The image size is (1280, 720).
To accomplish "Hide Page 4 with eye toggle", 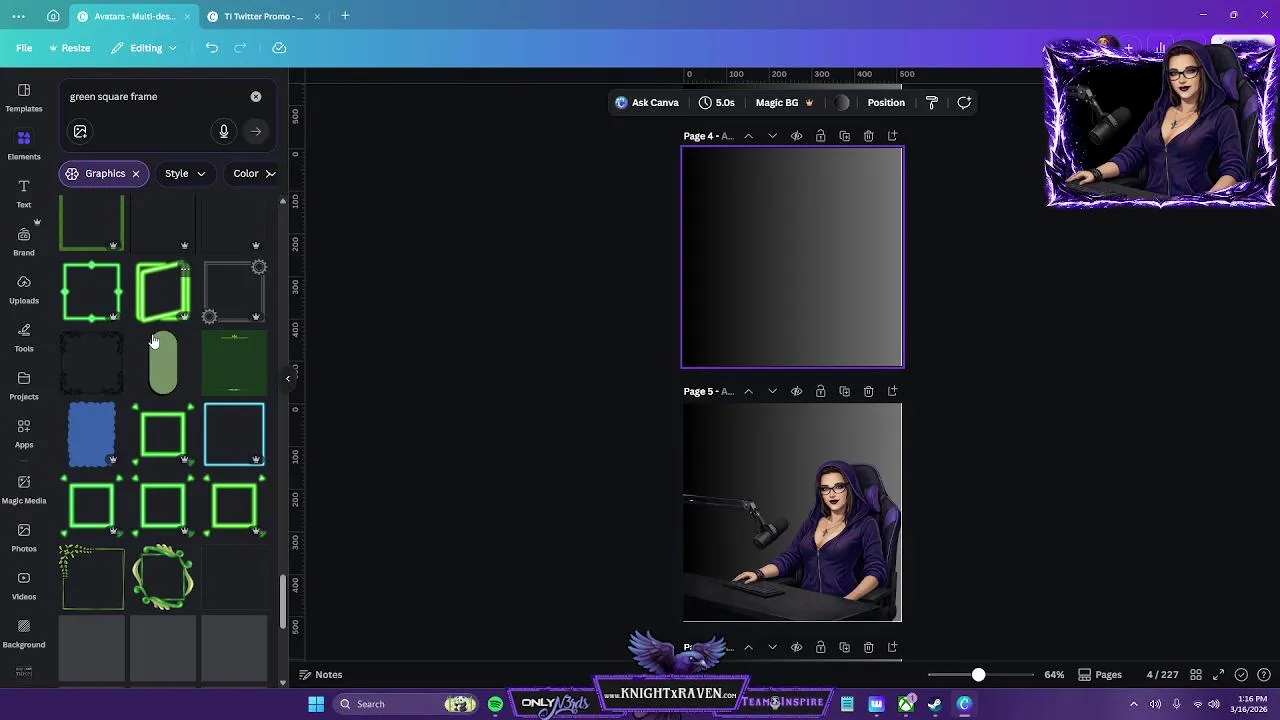I will click(796, 136).
